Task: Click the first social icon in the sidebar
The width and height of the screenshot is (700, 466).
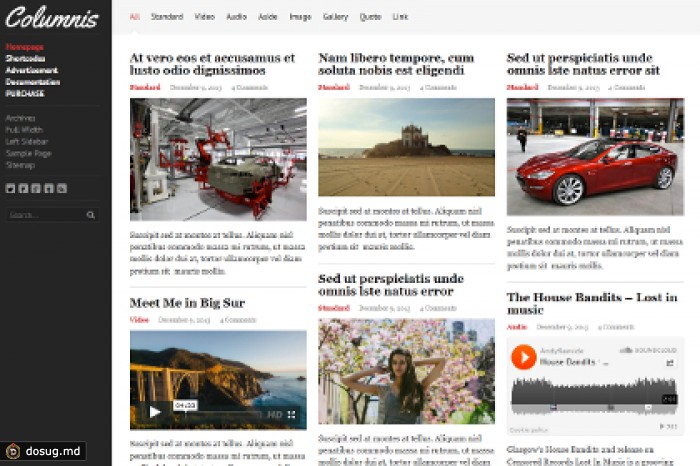Action: click(11, 188)
